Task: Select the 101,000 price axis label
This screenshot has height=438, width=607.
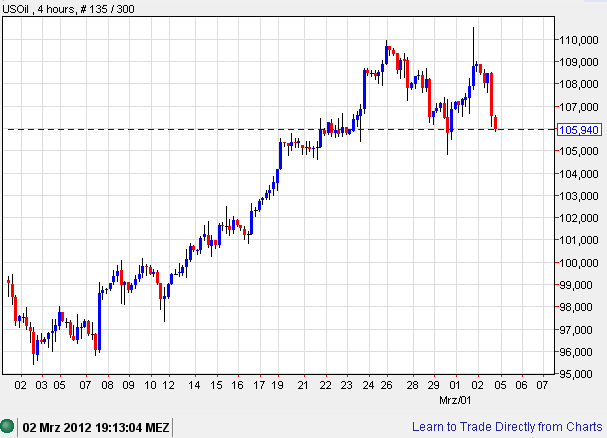Action: [x=579, y=240]
